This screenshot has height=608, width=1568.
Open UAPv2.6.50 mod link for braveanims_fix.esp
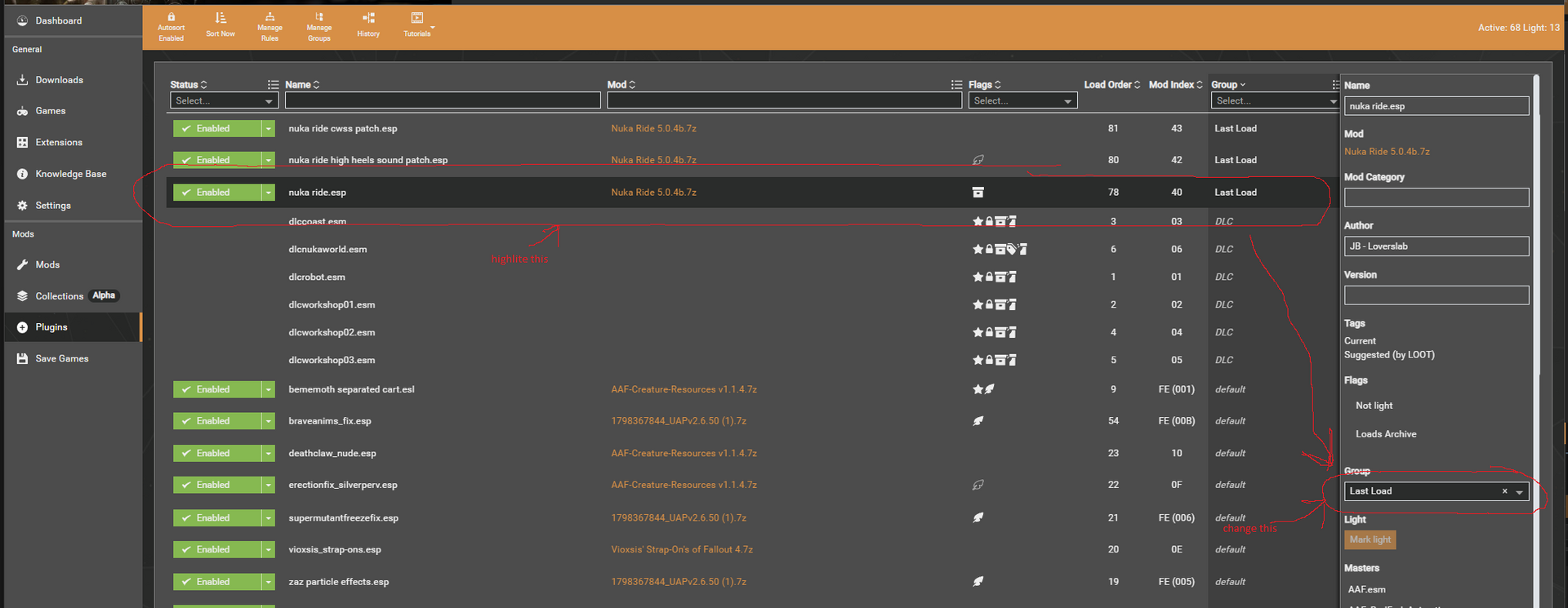679,421
